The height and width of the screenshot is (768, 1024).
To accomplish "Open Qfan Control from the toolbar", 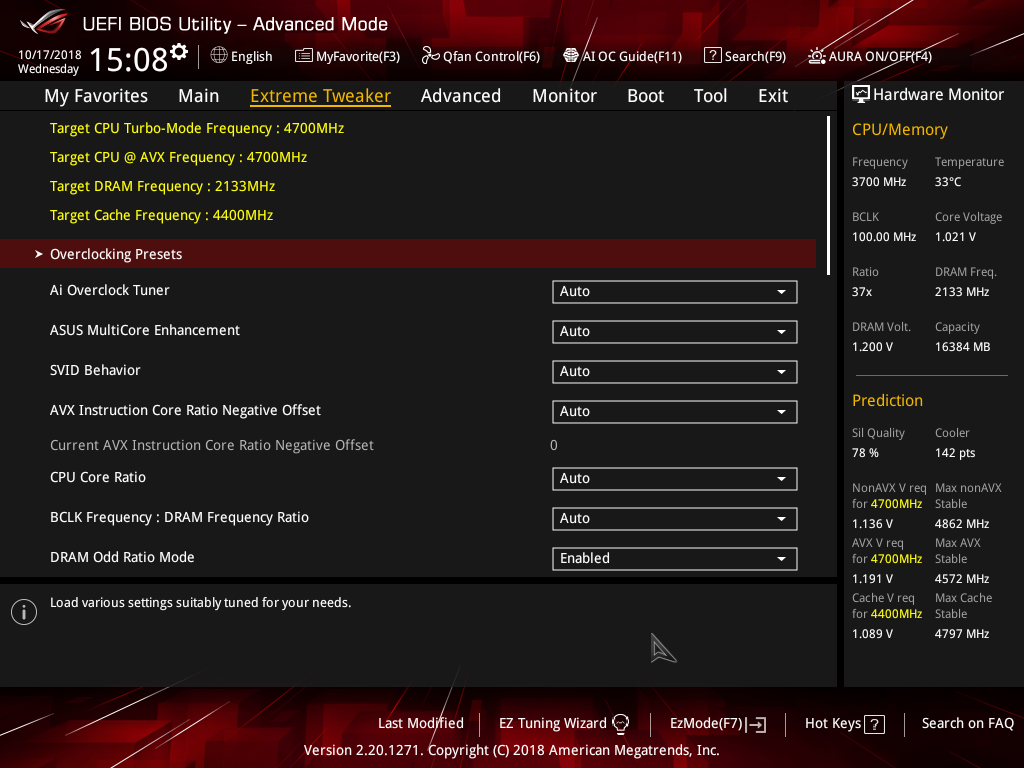I will [480, 56].
